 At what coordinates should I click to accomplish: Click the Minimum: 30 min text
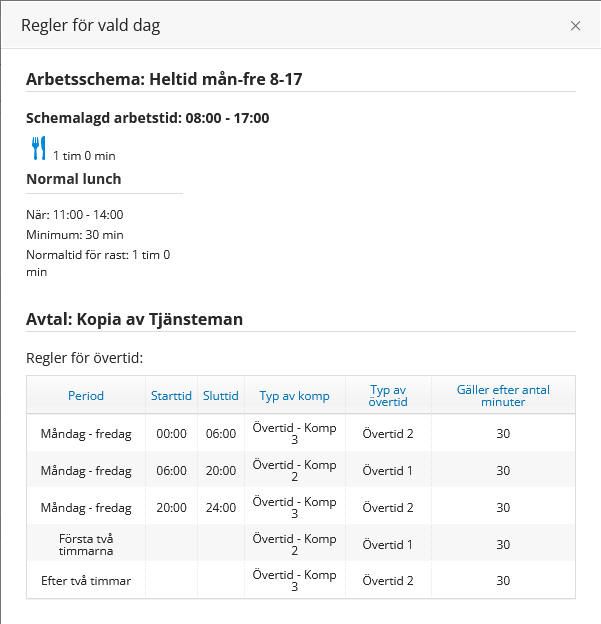(75, 234)
